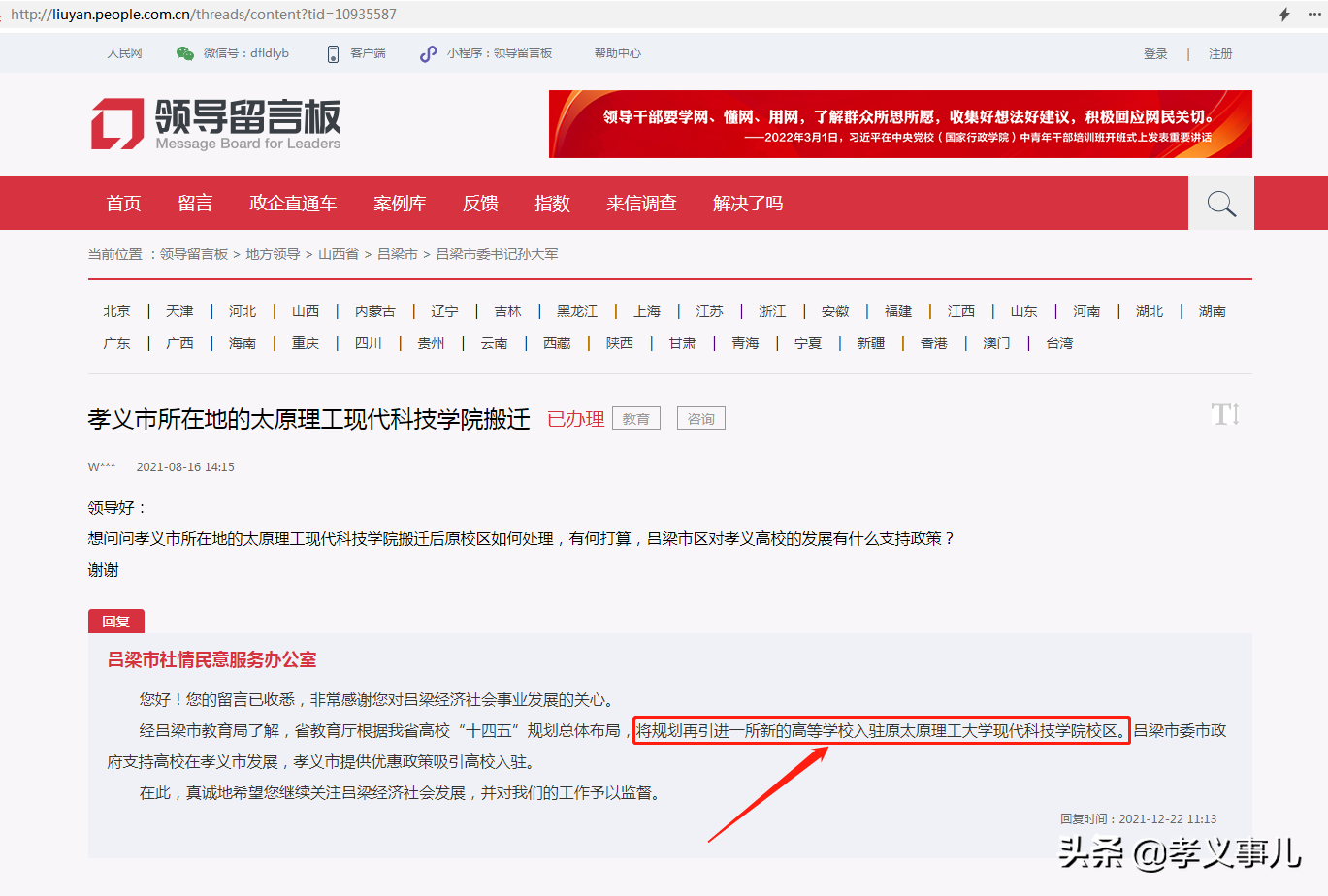The height and width of the screenshot is (896, 1328).
Task: Open 指数 in the nav bar
Action: (552, 204)
